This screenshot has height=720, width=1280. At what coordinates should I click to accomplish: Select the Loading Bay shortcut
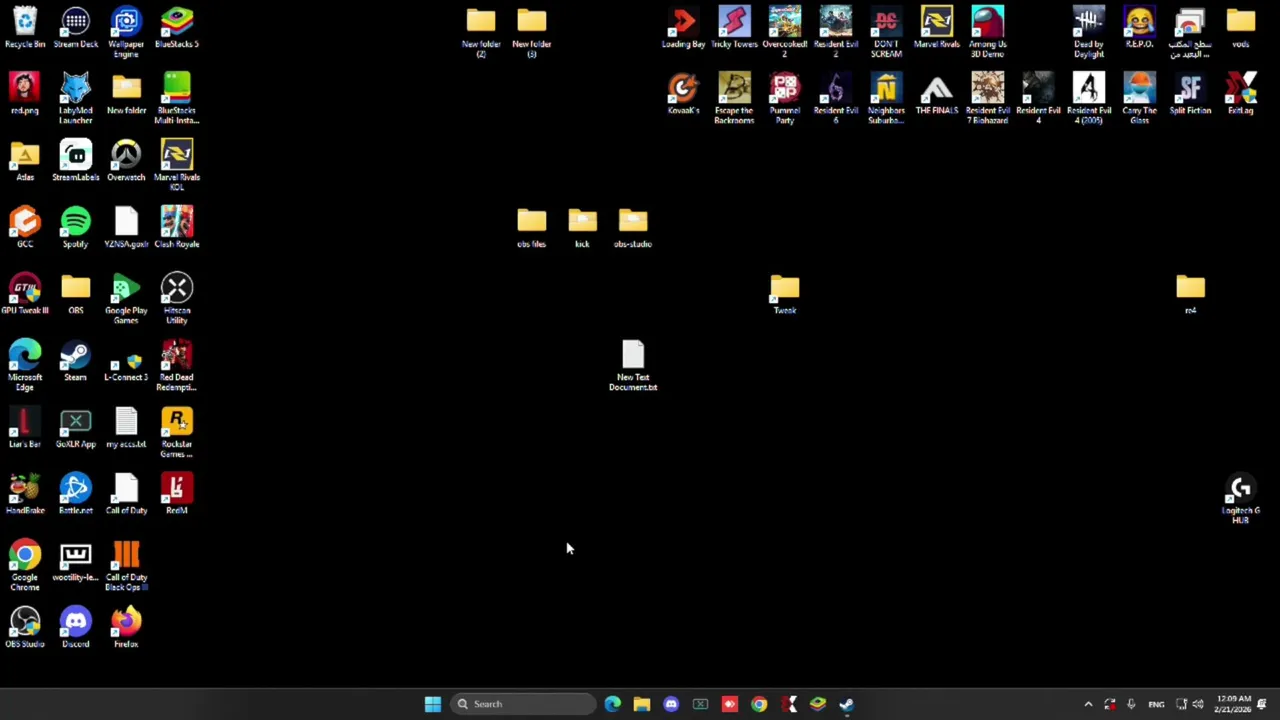click(x=684, y=27)
